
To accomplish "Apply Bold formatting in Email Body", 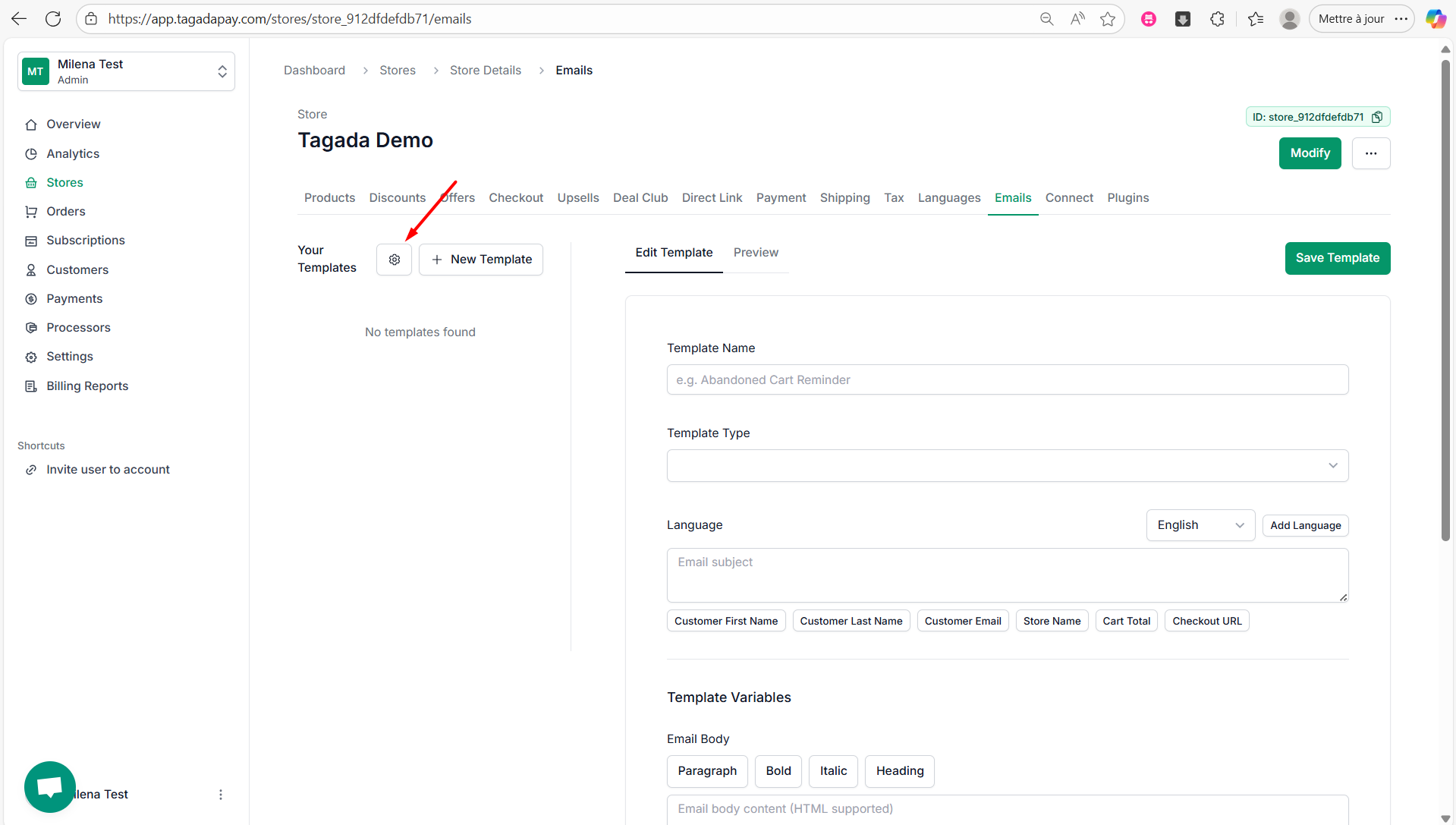I will click(778, 770).
